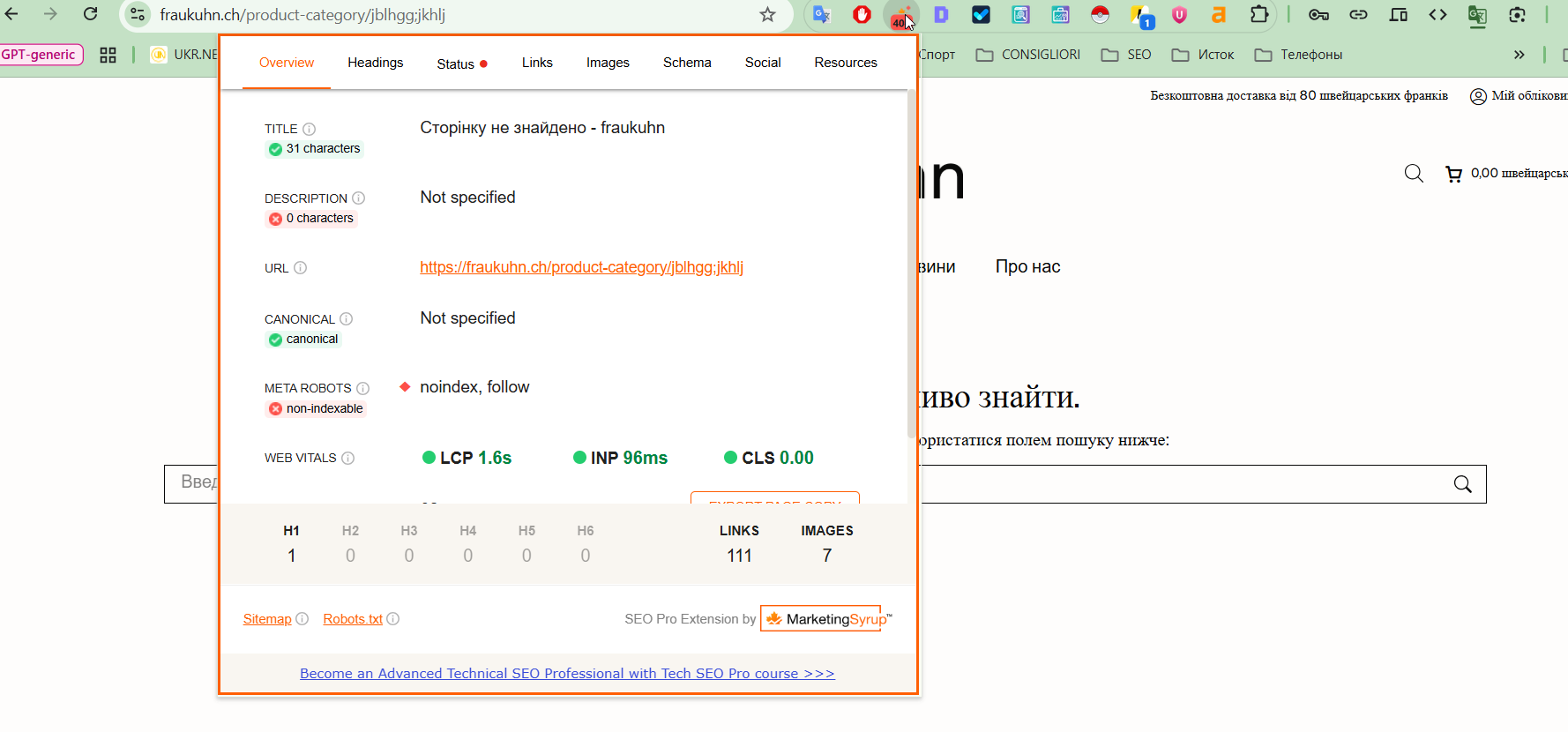Open site information icon in address bar
This screenshot has width=1568, height=732.
138,14
